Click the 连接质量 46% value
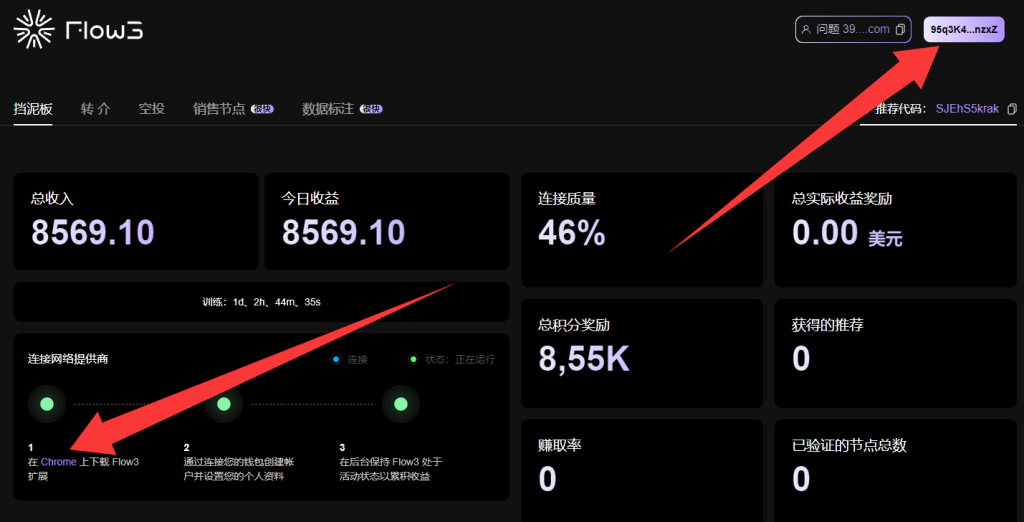 pyautogui.click(x=572, y=233)
